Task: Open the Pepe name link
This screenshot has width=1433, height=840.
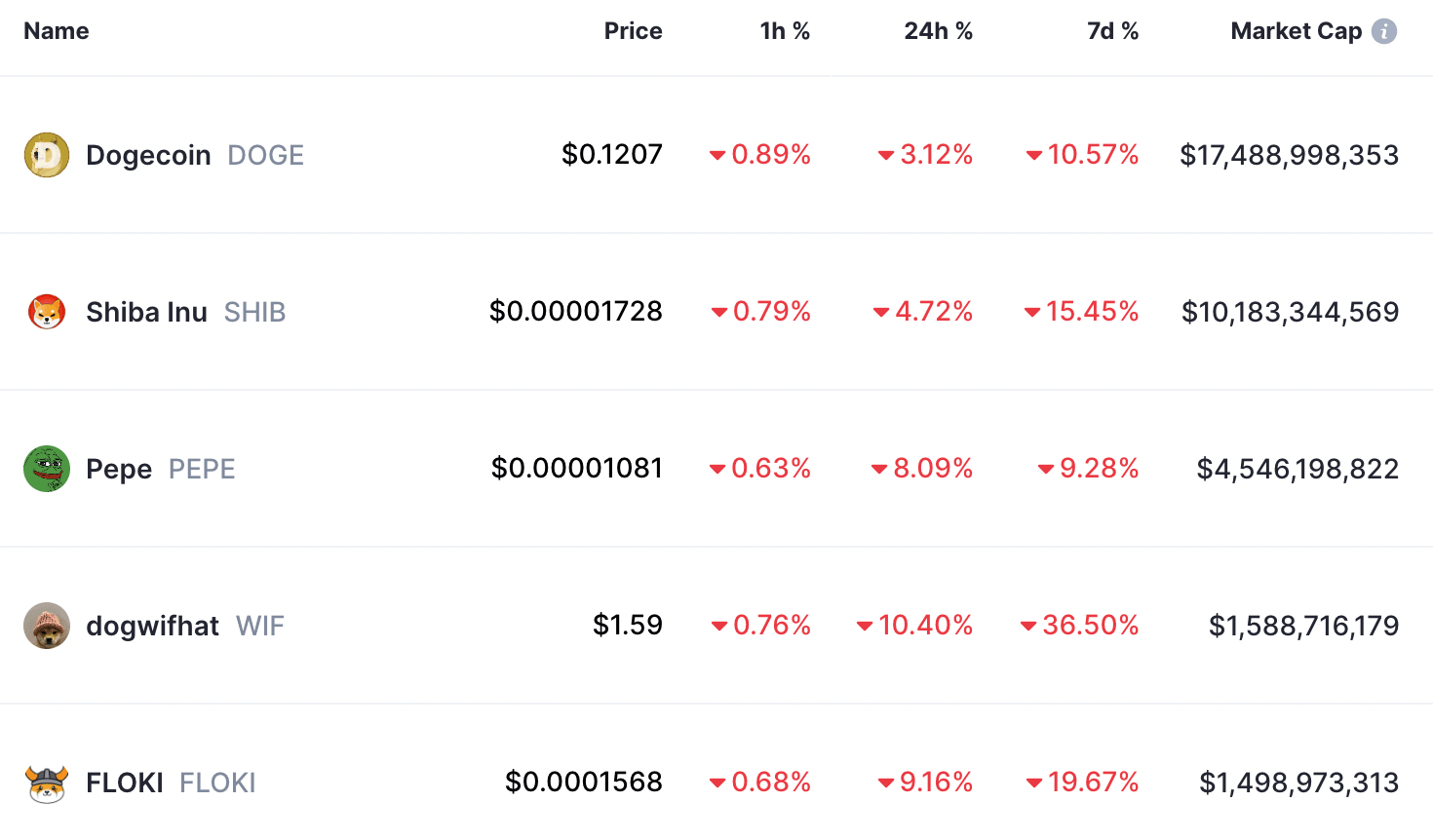Action: 119,469
